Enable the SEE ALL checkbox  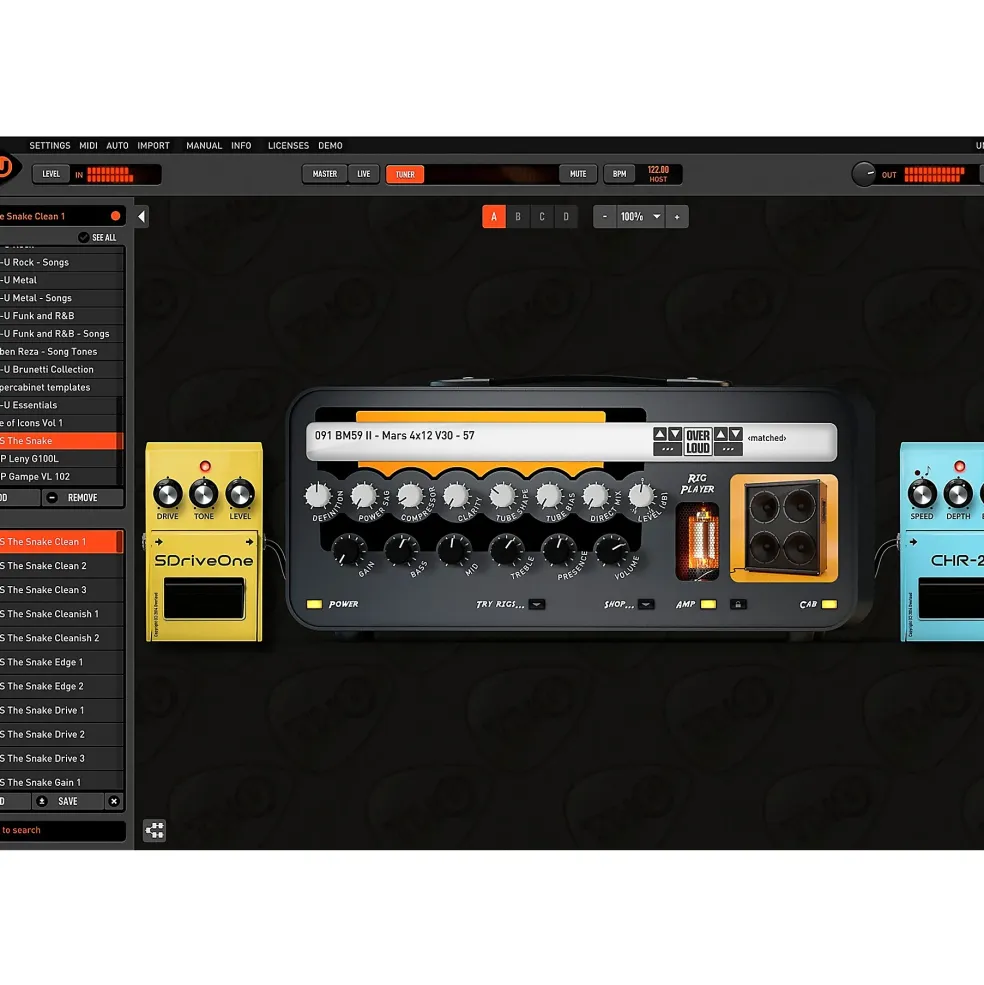(83, 237)
